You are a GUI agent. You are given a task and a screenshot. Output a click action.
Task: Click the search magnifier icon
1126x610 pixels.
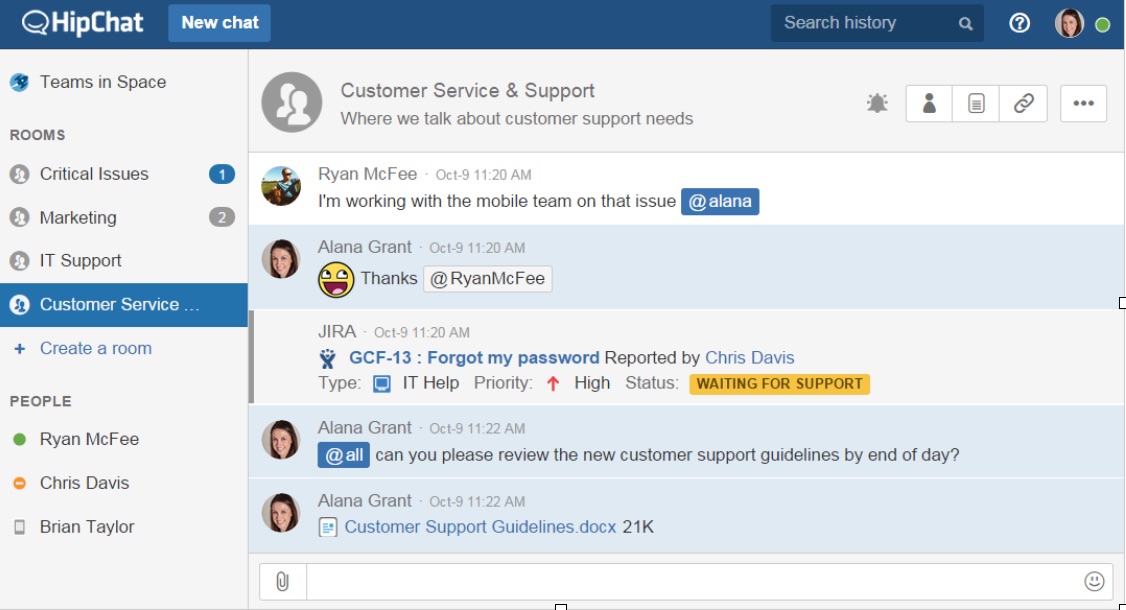pyautogui.click(x=965, y=24)
